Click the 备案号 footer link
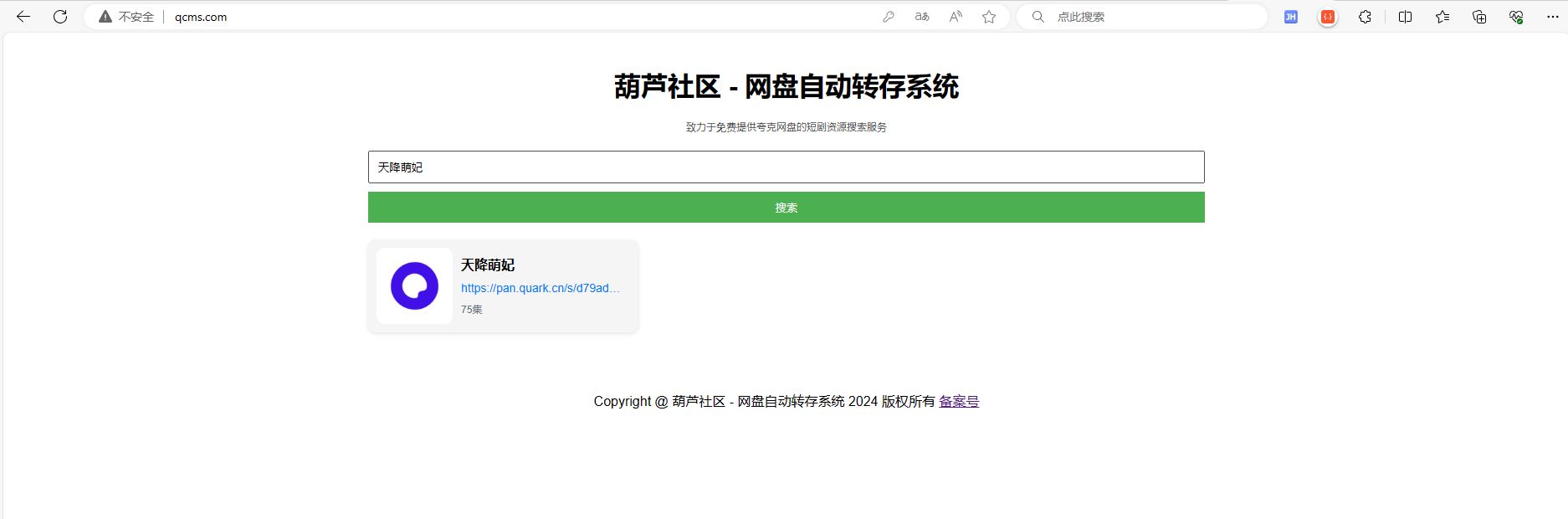Screen dimensions: 1568x519 (x=959, y=402)
